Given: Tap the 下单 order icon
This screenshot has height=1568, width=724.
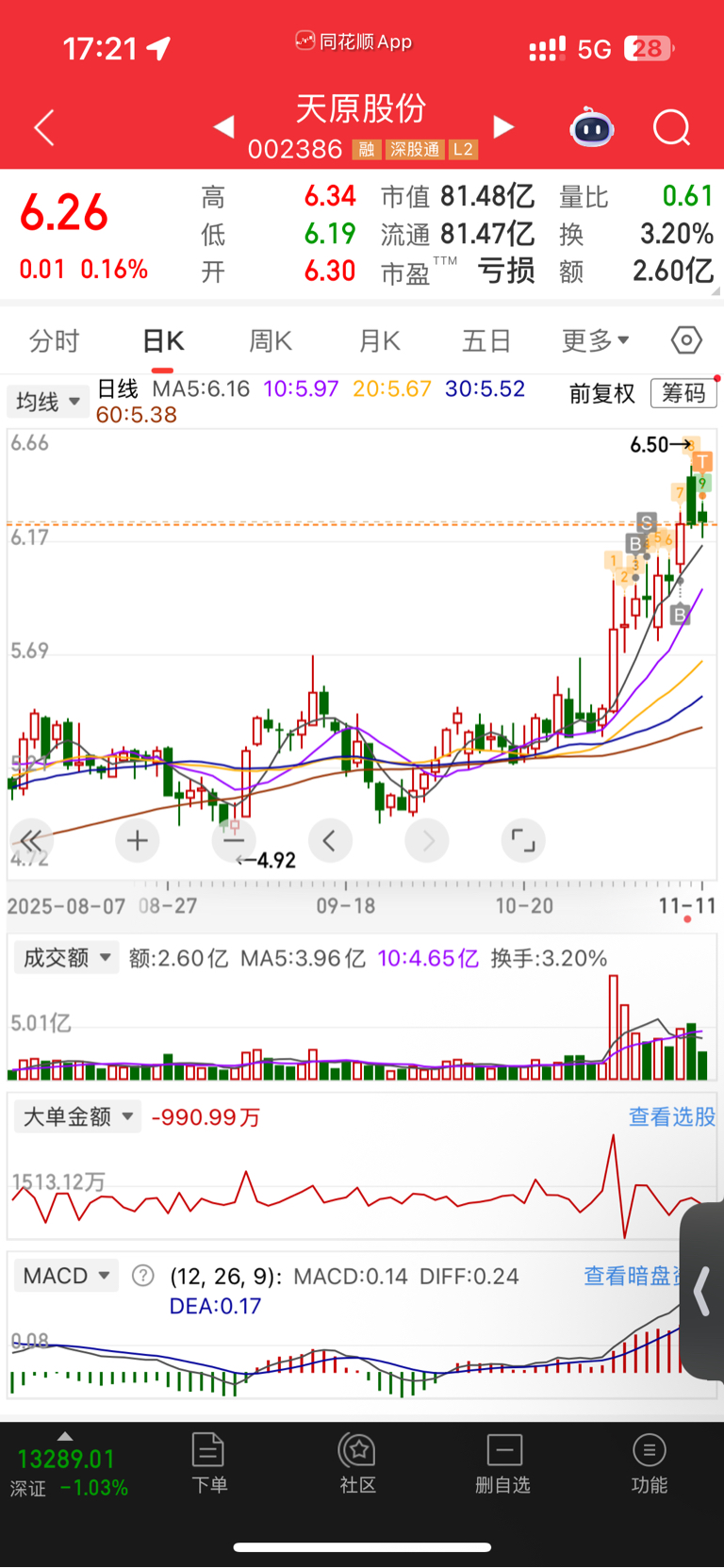Looking at the screenshot, I should pyautogui.click(x=208, y=1463).
